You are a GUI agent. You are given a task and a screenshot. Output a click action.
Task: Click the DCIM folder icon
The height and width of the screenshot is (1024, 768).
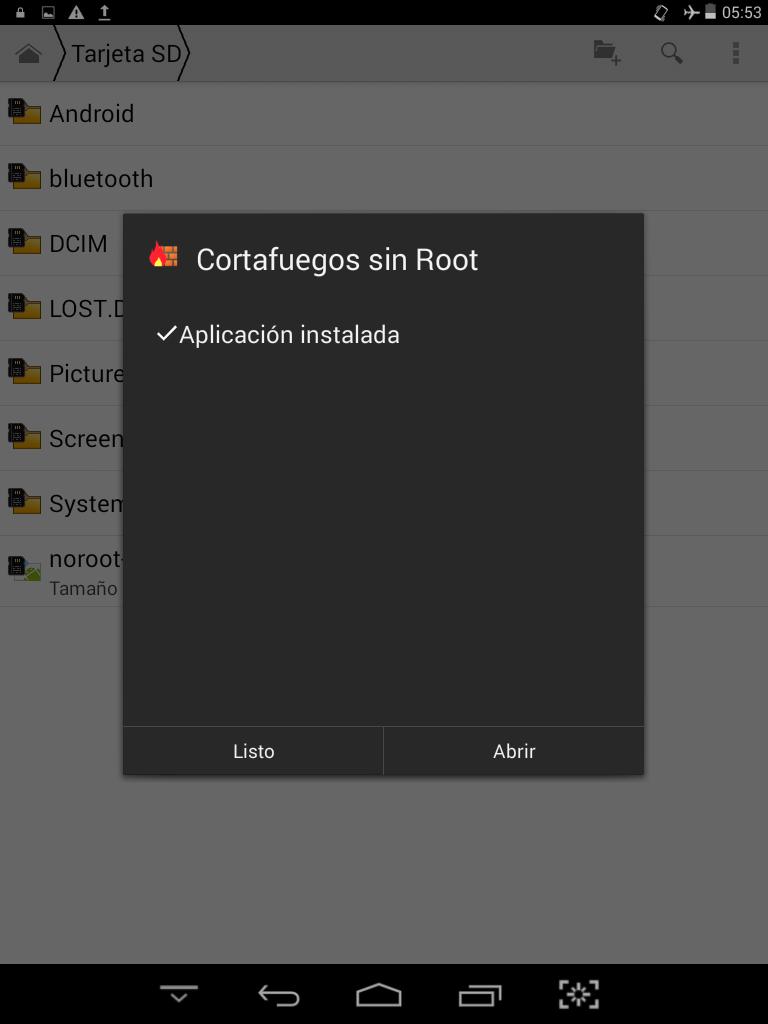[x=24, y=242]
